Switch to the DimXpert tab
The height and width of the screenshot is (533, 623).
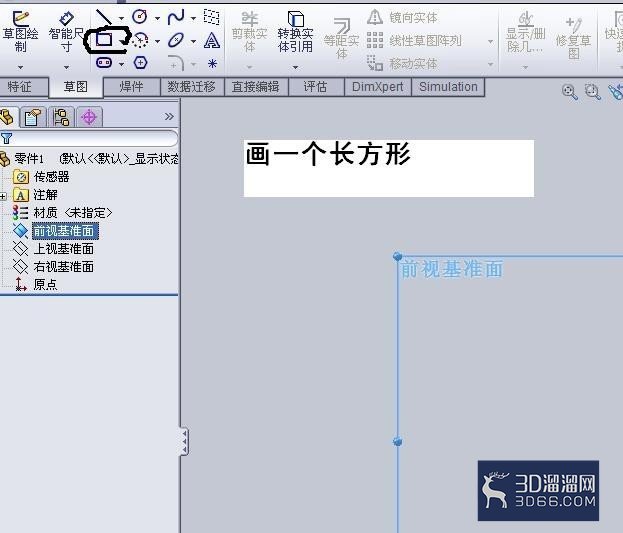tap(377, 87)
